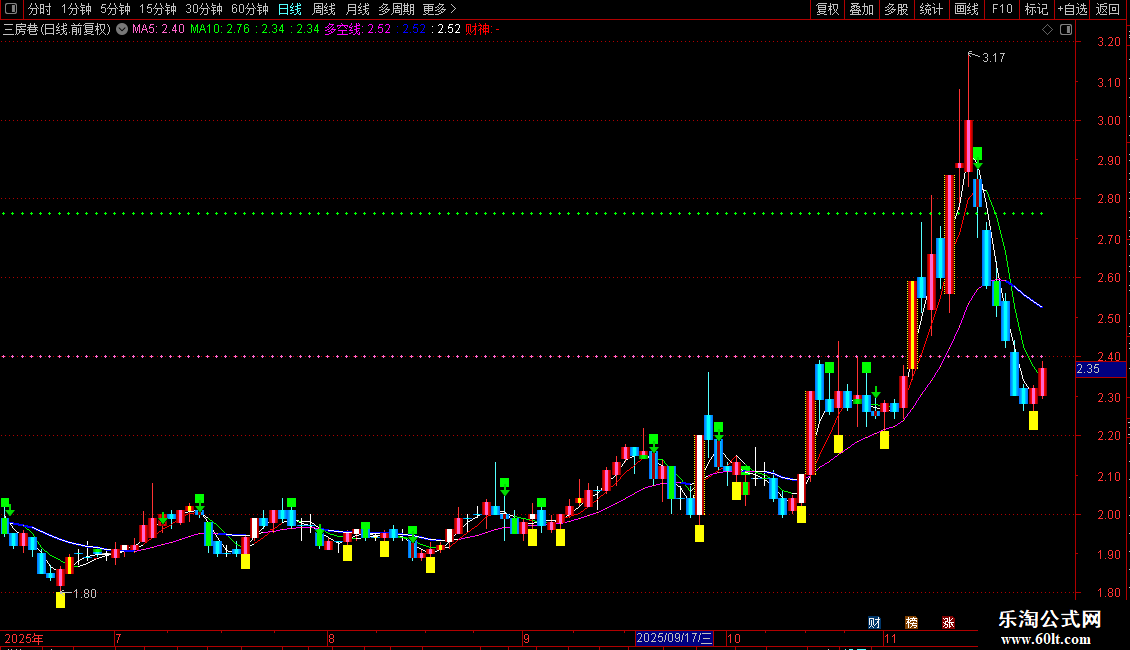Toggle the left side panel icon
1130x650 pixels.
tap(11, 9)
